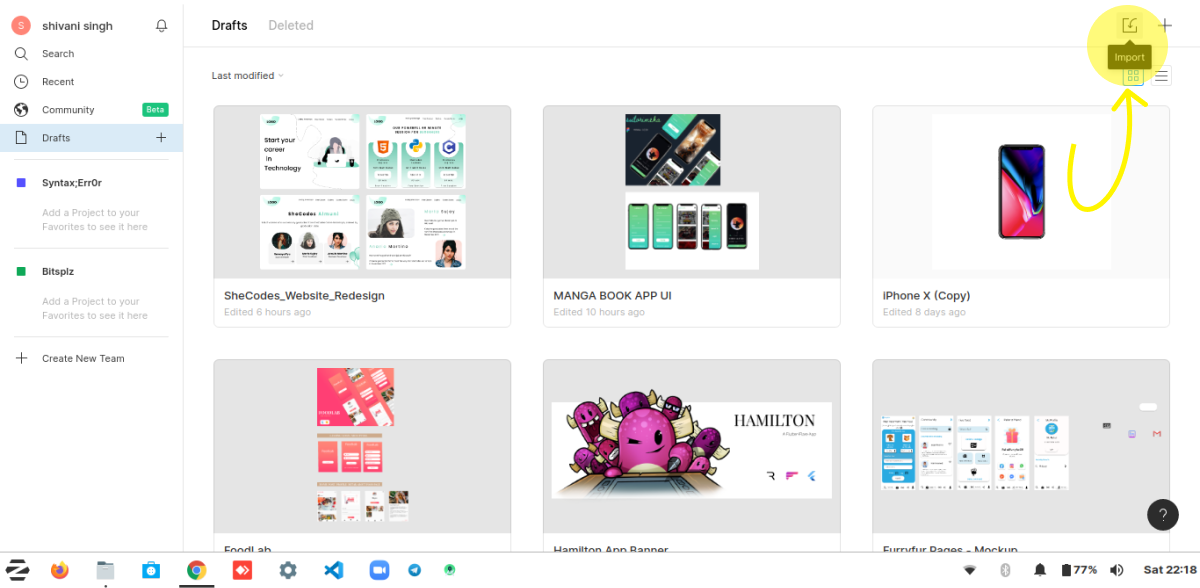This screenshot has height=588, width=1200.
Task: Open the Software store in taskbar
Action: coord(151,570)
